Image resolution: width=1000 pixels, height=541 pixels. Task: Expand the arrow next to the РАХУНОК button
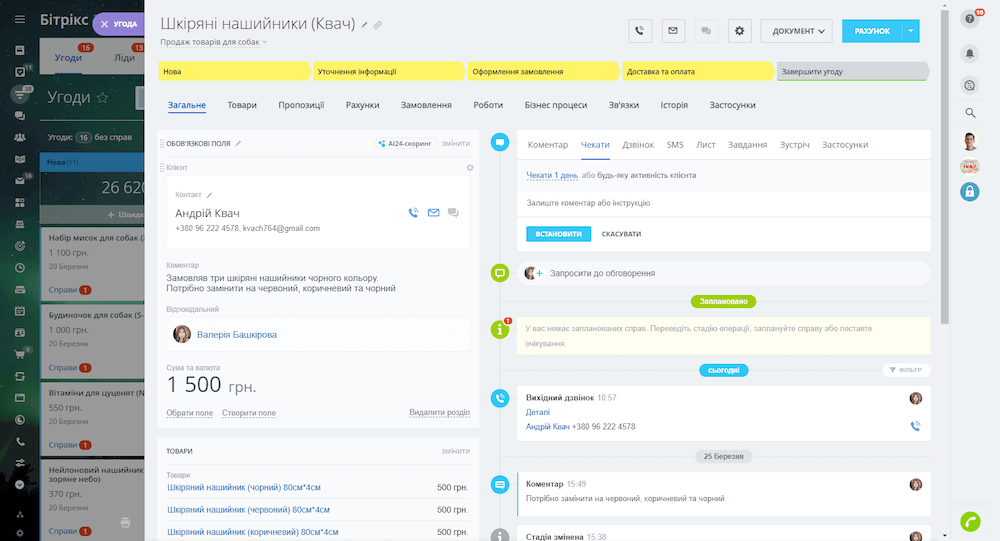[910, 31]
